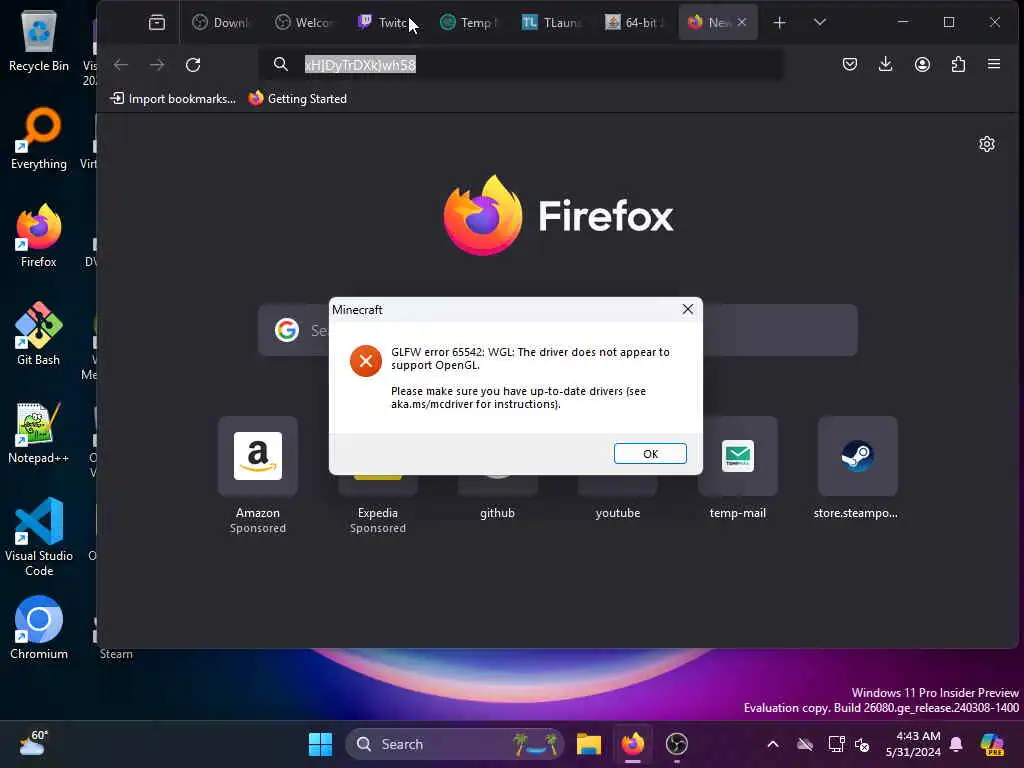Switch to the Temp mail tab
Screen dimensions: 1024x768
click(468, 23)
